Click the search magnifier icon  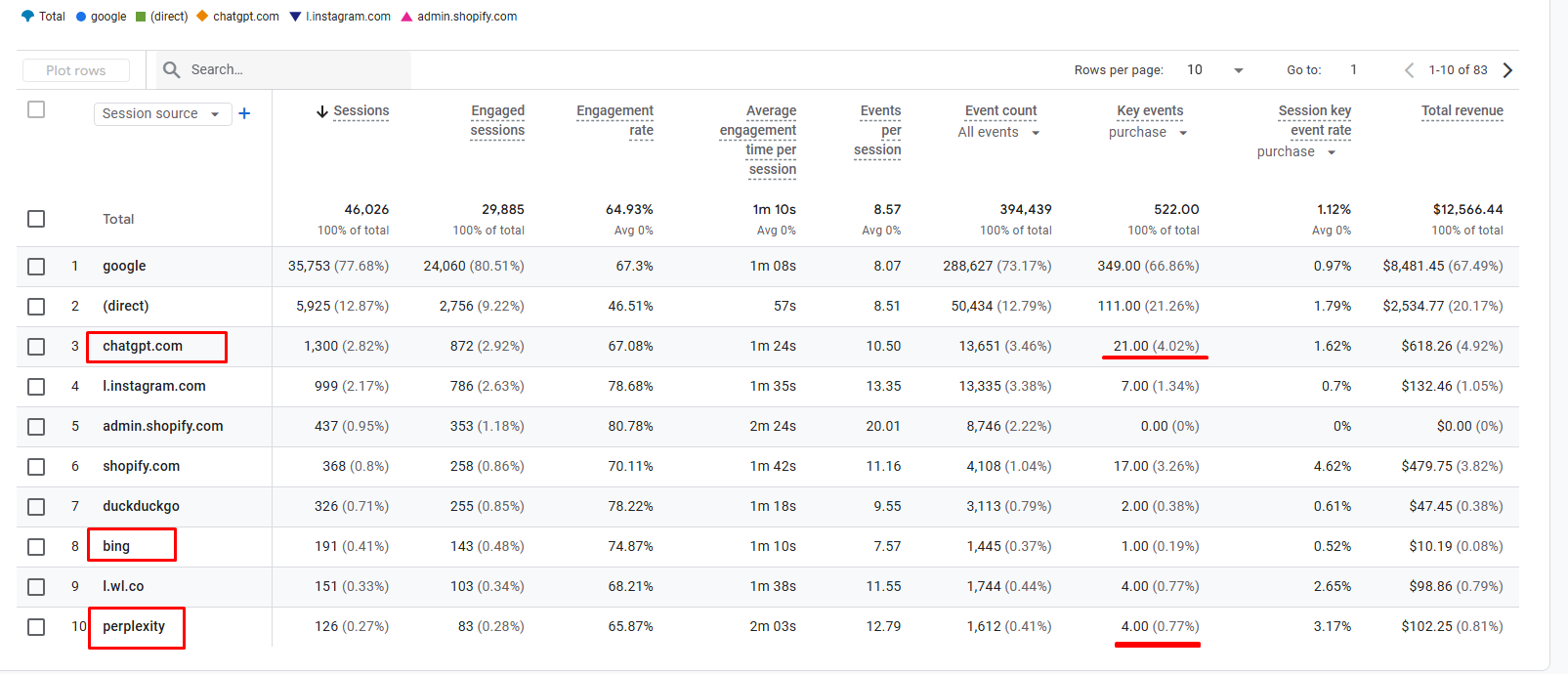tap(172, 69)
